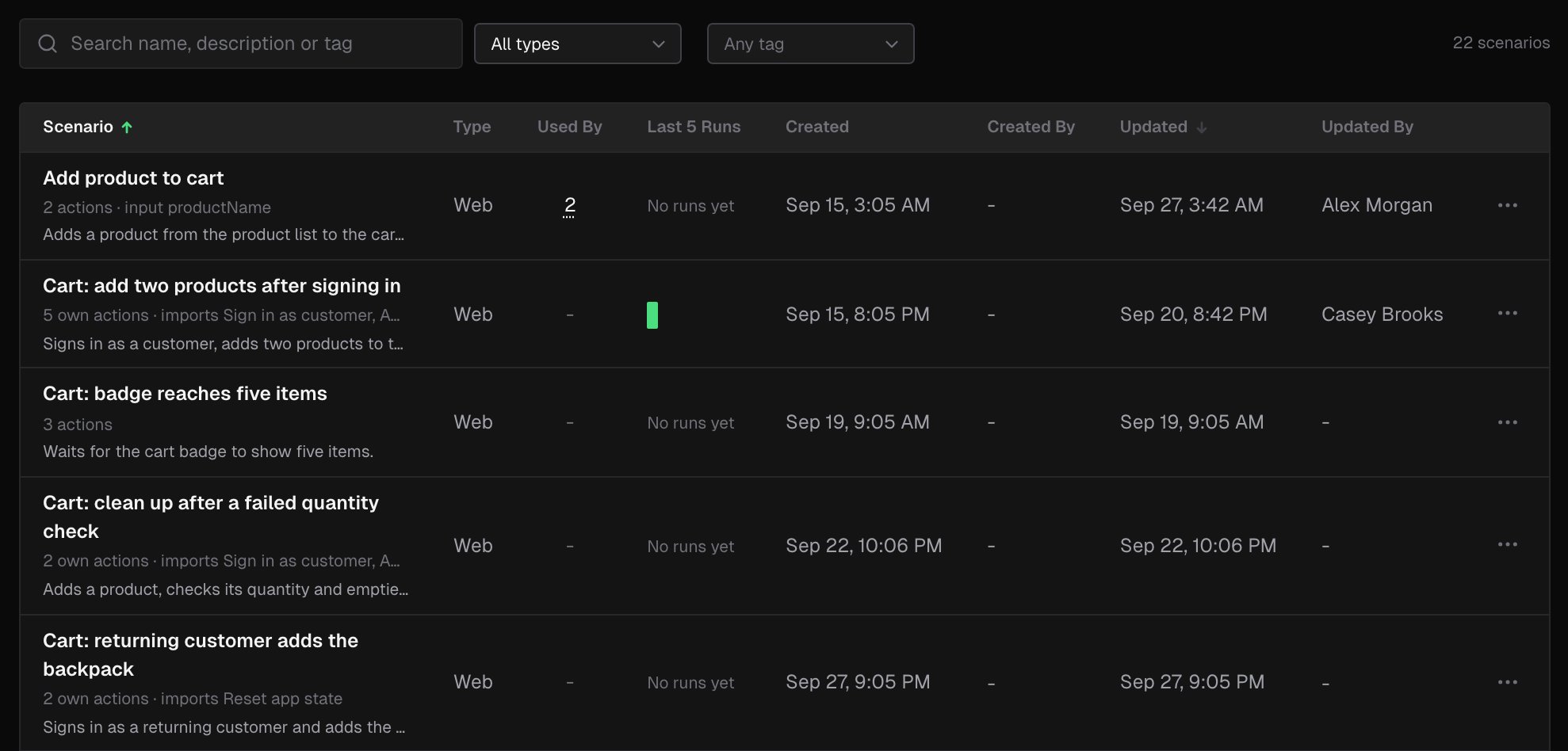This screenshot has width=1568, height=751.
Task: Open Cart: returning customer adds the backpack
Action: coord(201,655)
